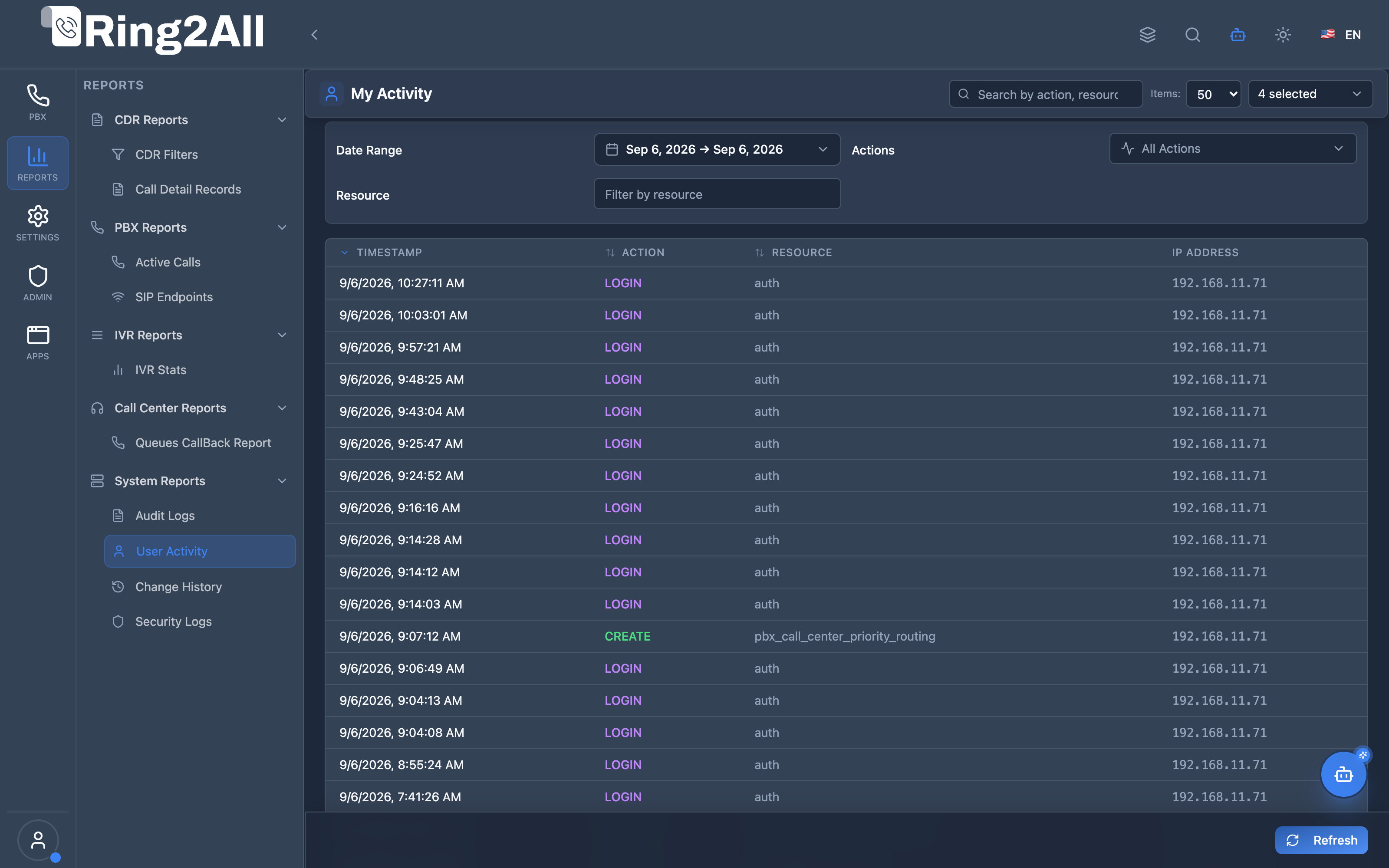
Task: Collapse the sidebar with back chevron
Action: click(x=314, y=34)
